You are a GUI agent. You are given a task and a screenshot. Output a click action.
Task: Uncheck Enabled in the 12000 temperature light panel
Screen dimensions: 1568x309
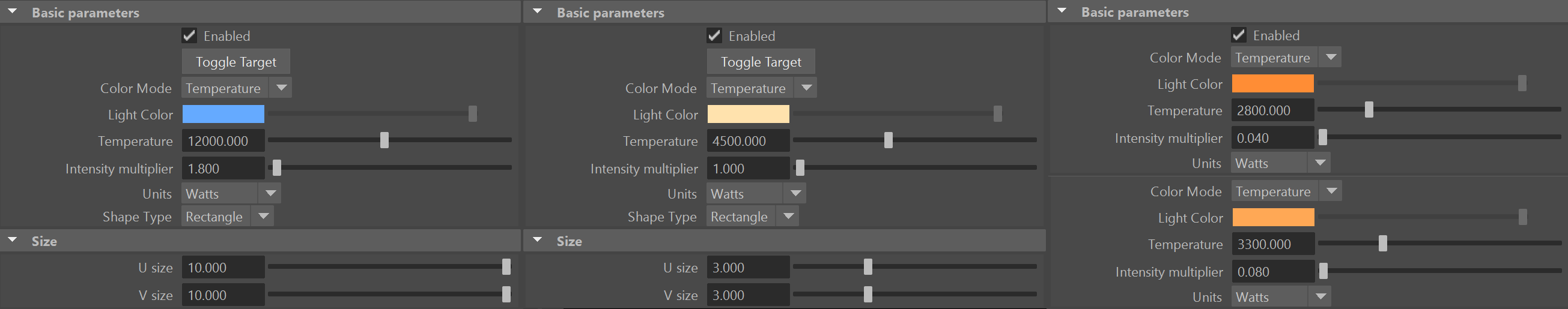coord(189,36)
